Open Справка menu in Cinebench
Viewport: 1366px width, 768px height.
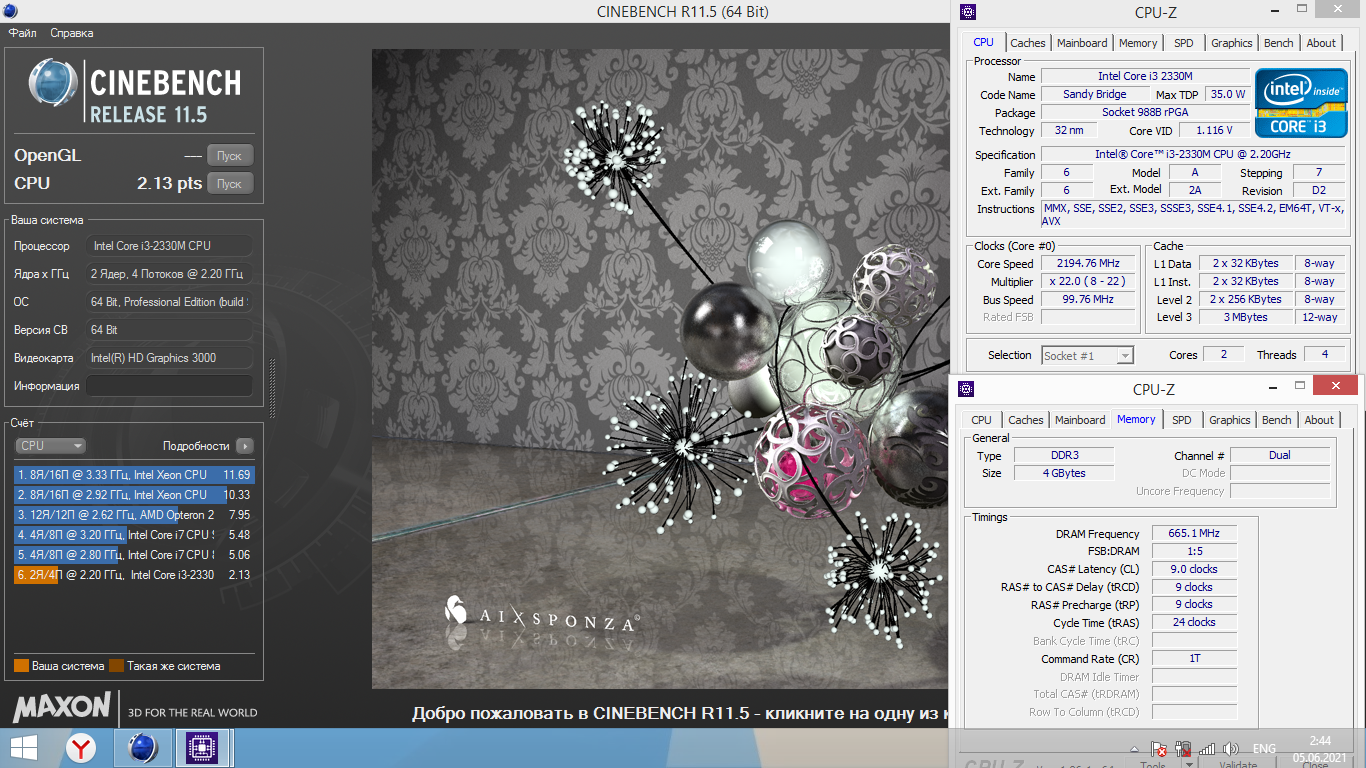click(72, 33)
